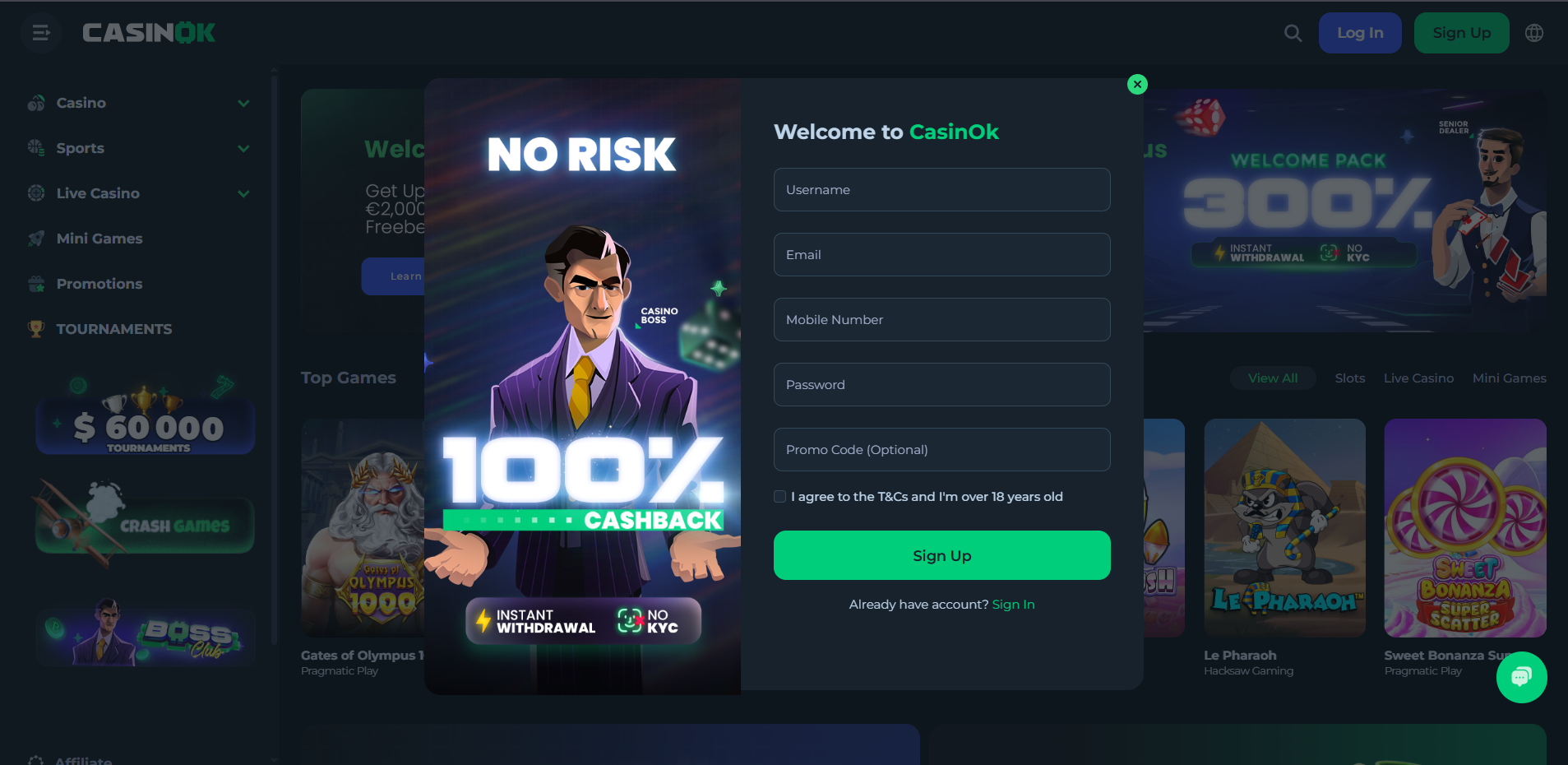Tick the T&Cs age agreement checkbox
The width and height of the screenshot is (1568, 765).
click(x=779, y=496)
